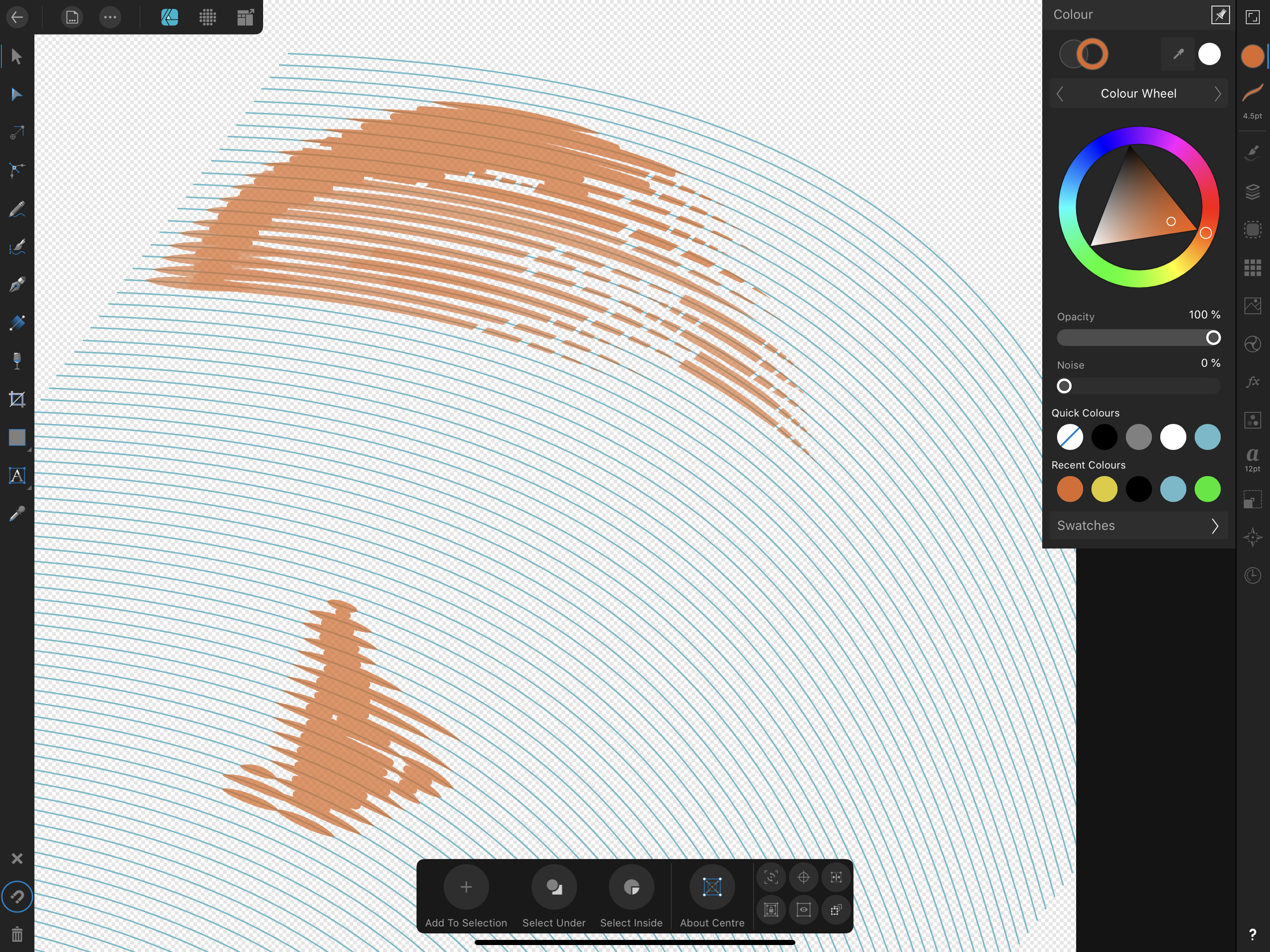Click the 100 % opacity value
Viewport: 1270px width, 952px height.
(x=1204, y=315)
